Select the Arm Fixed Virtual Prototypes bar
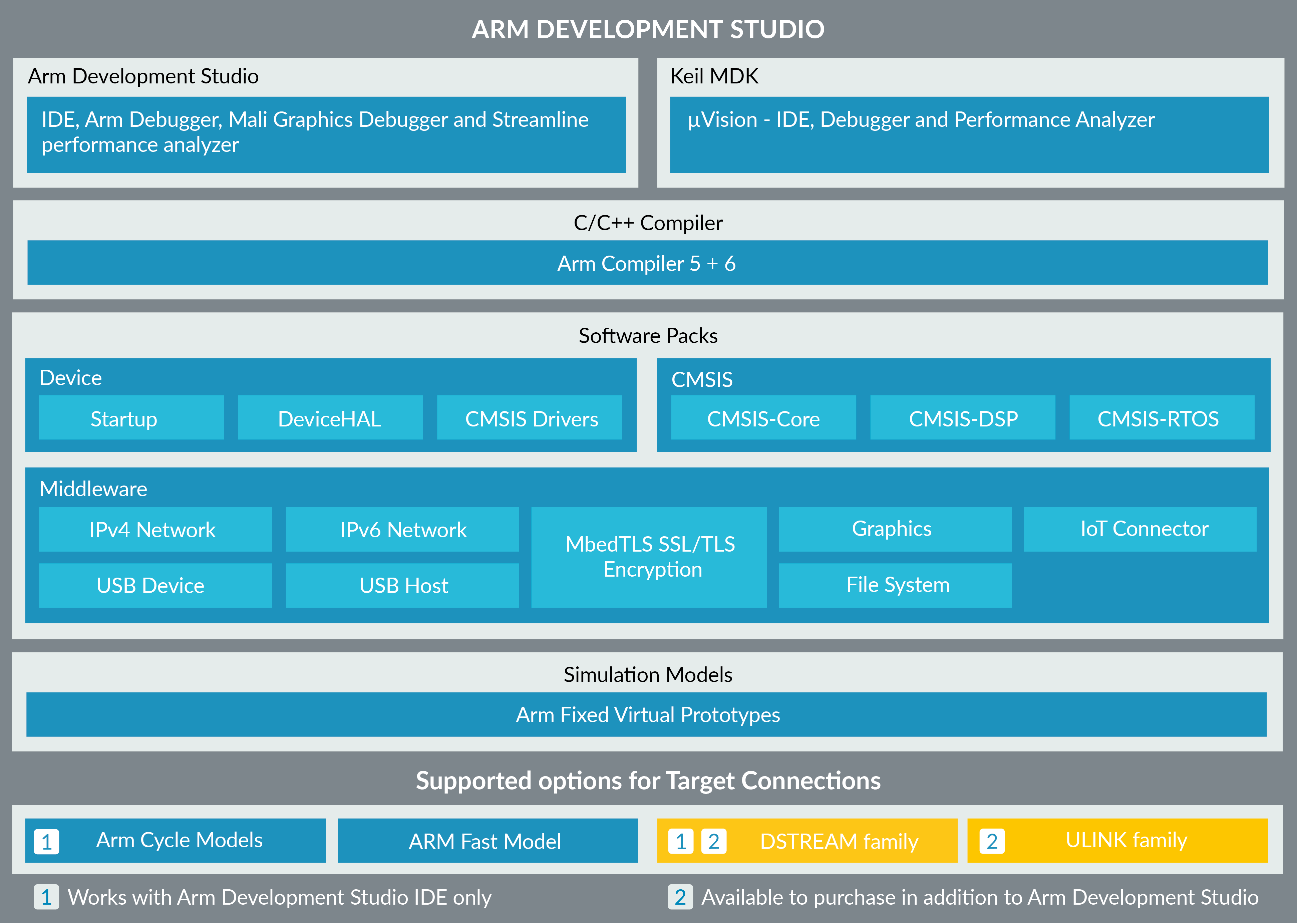Image resolution: width=1297 pixels, height=924 pixels. coord(646,714)
